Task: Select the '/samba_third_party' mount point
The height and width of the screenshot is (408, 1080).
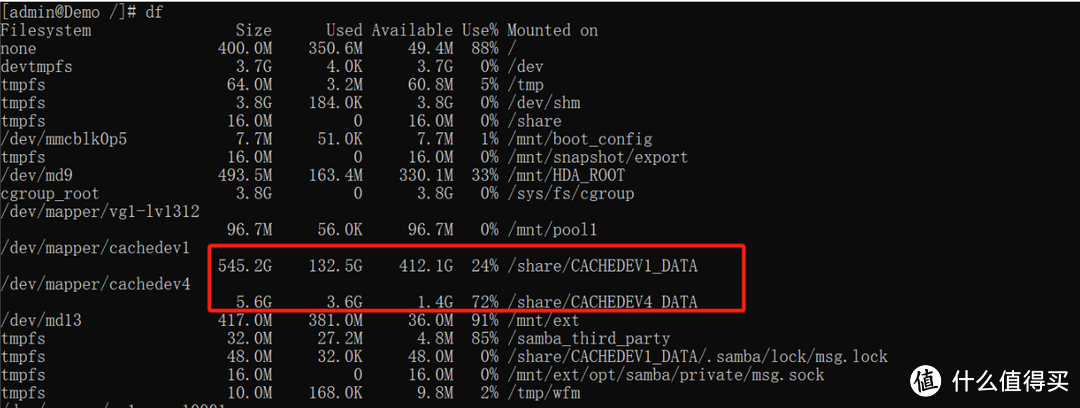Action: [x=589, y=338]
